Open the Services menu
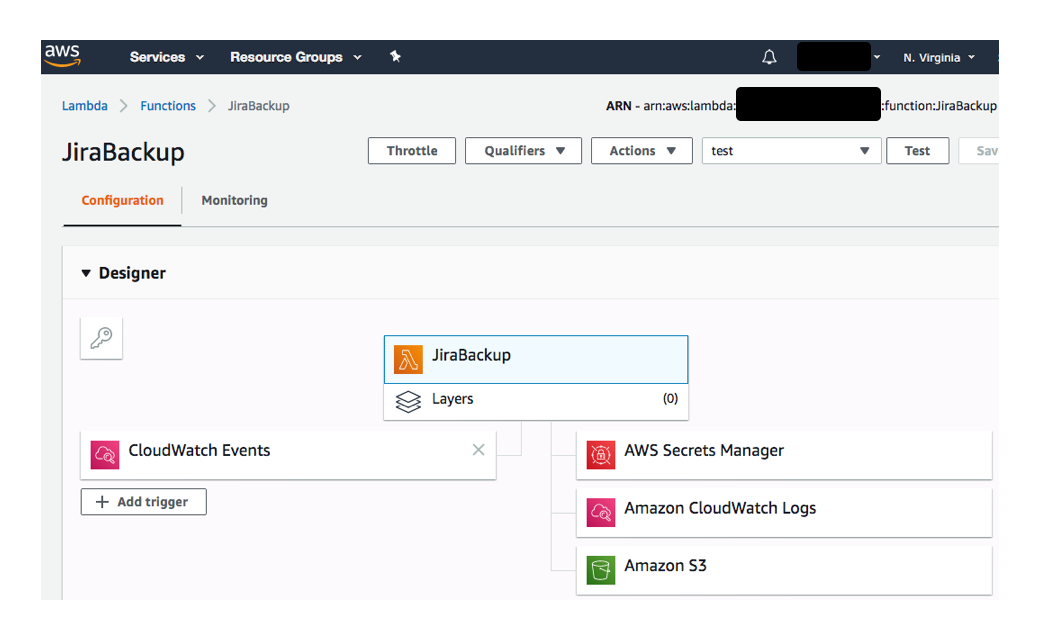 tap(166, 57)
